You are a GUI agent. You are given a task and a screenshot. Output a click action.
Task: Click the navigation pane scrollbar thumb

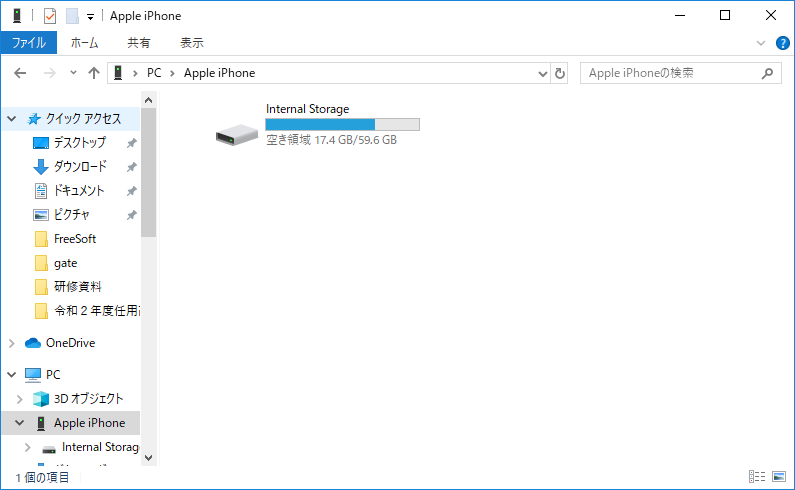tap(149, 172)
